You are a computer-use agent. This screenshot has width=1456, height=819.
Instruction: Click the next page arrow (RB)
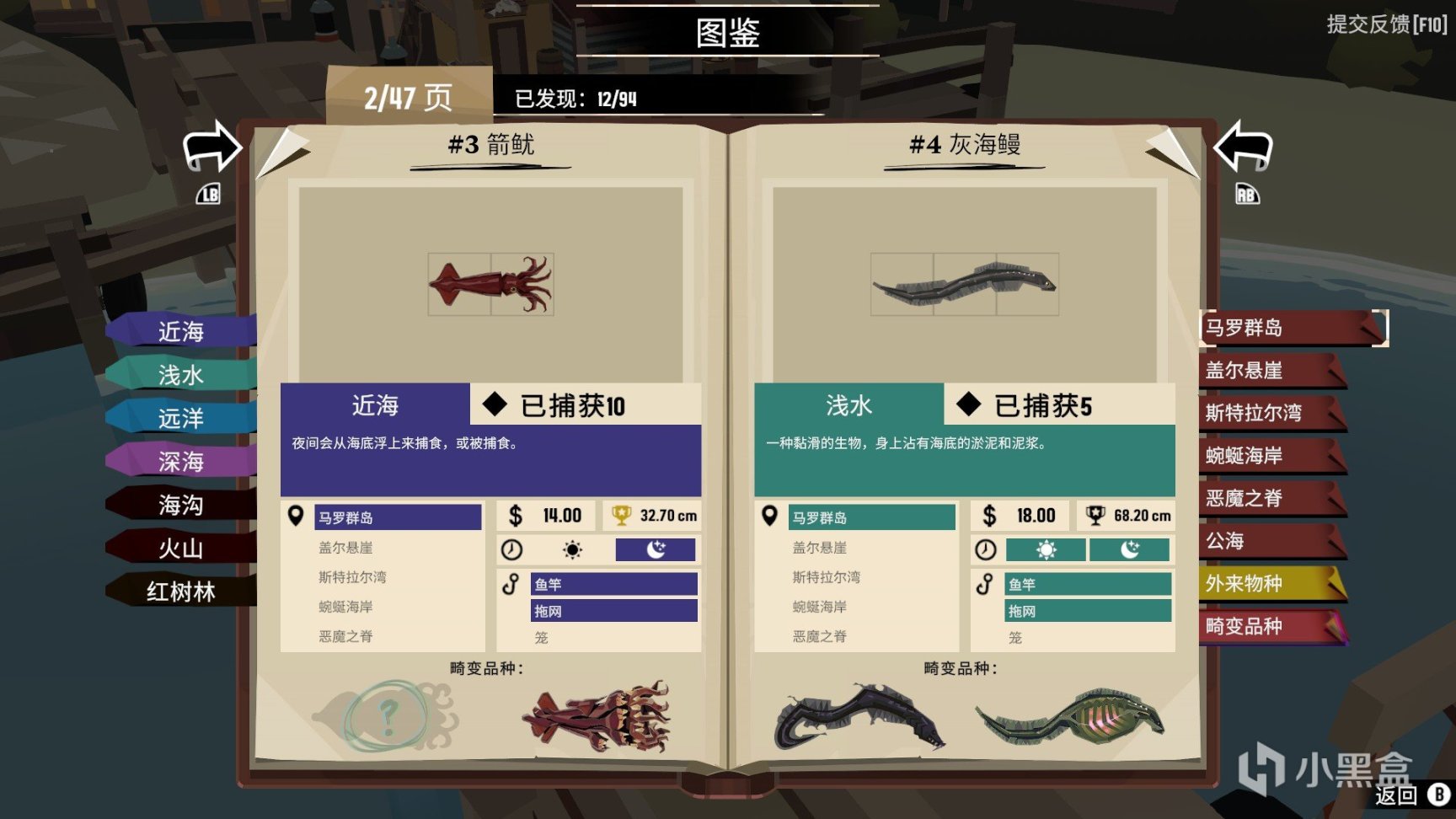tap(1243, 148)
